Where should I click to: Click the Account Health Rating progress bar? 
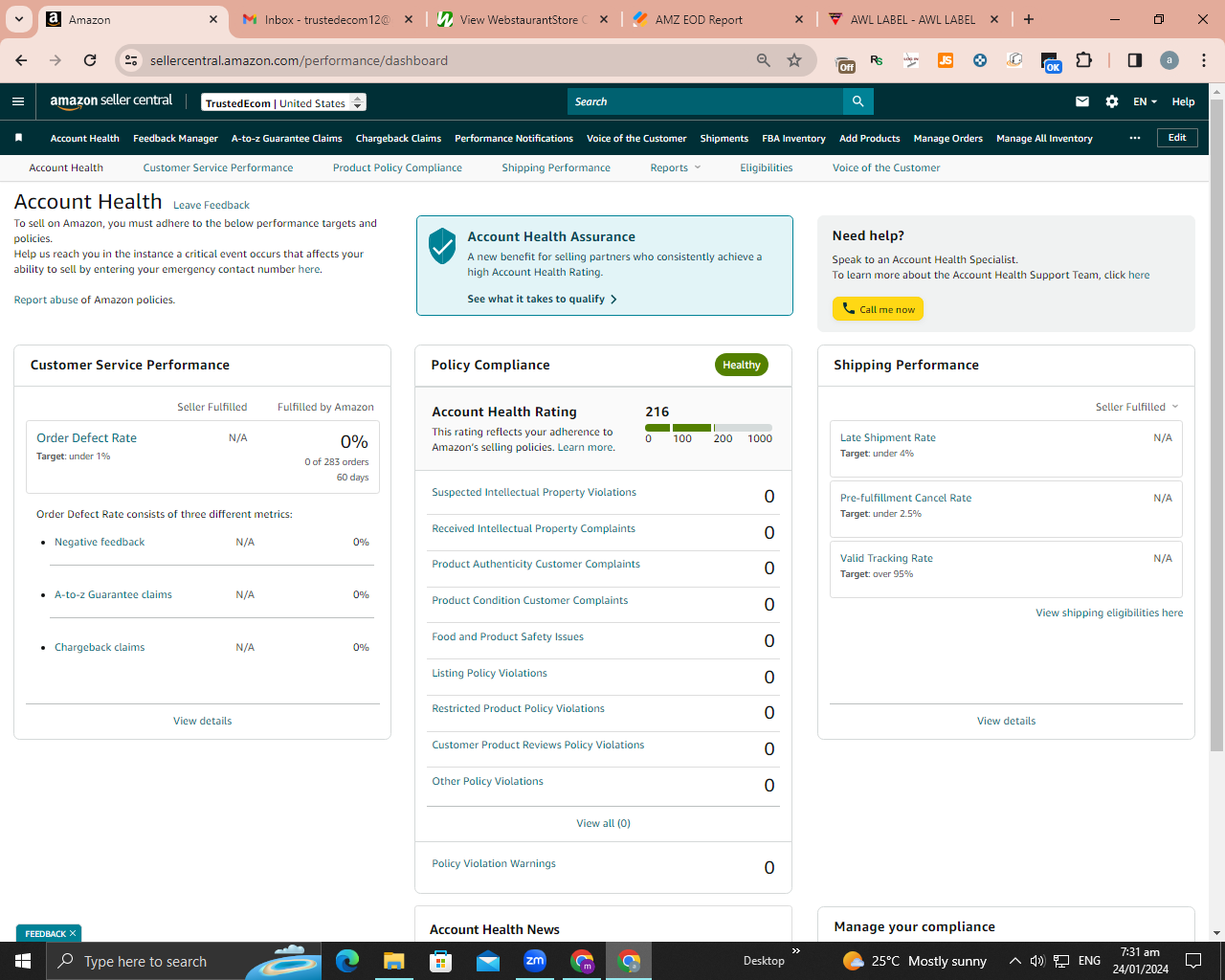click(708, 427)
